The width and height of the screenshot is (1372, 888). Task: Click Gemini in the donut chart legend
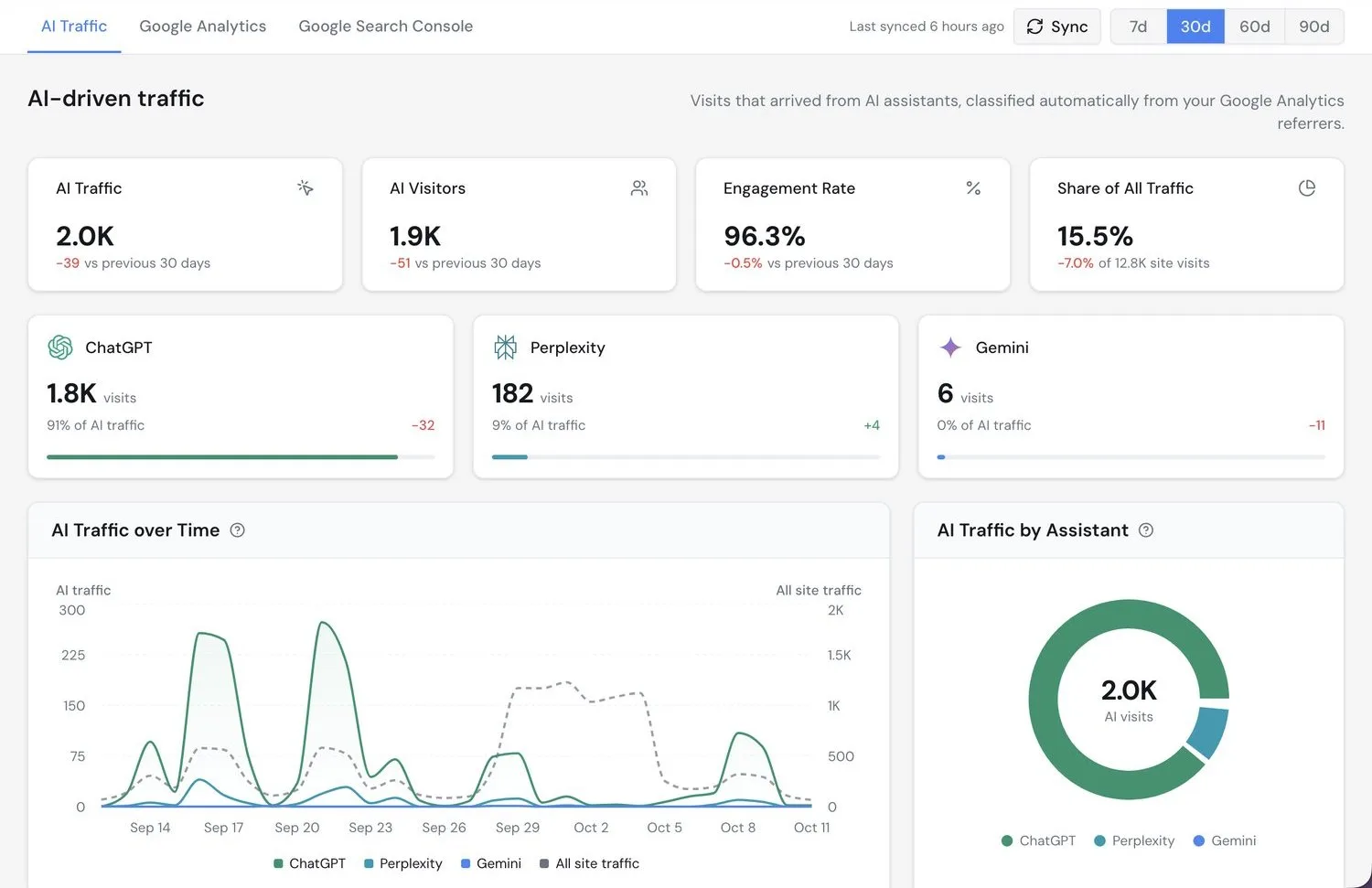click(x=1225, y=840)
